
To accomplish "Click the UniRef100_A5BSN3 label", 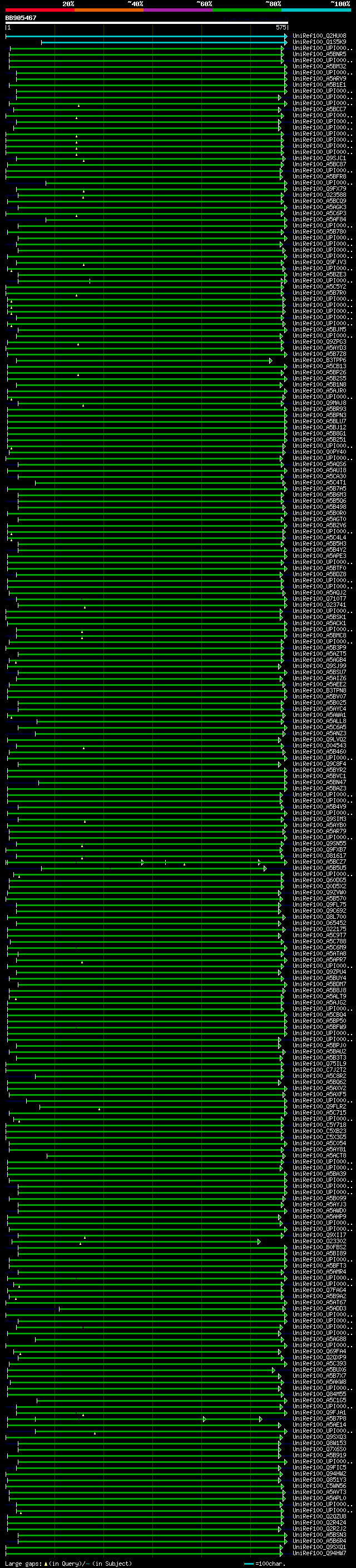I will [319, 1535].
